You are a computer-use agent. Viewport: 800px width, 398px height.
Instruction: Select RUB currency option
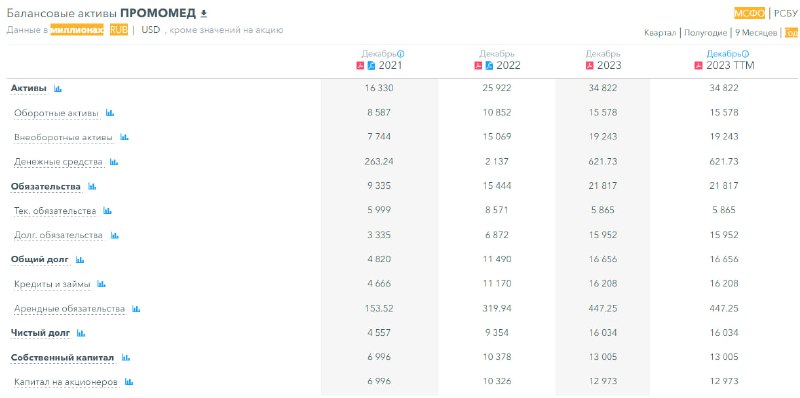(x=119, y=30)
